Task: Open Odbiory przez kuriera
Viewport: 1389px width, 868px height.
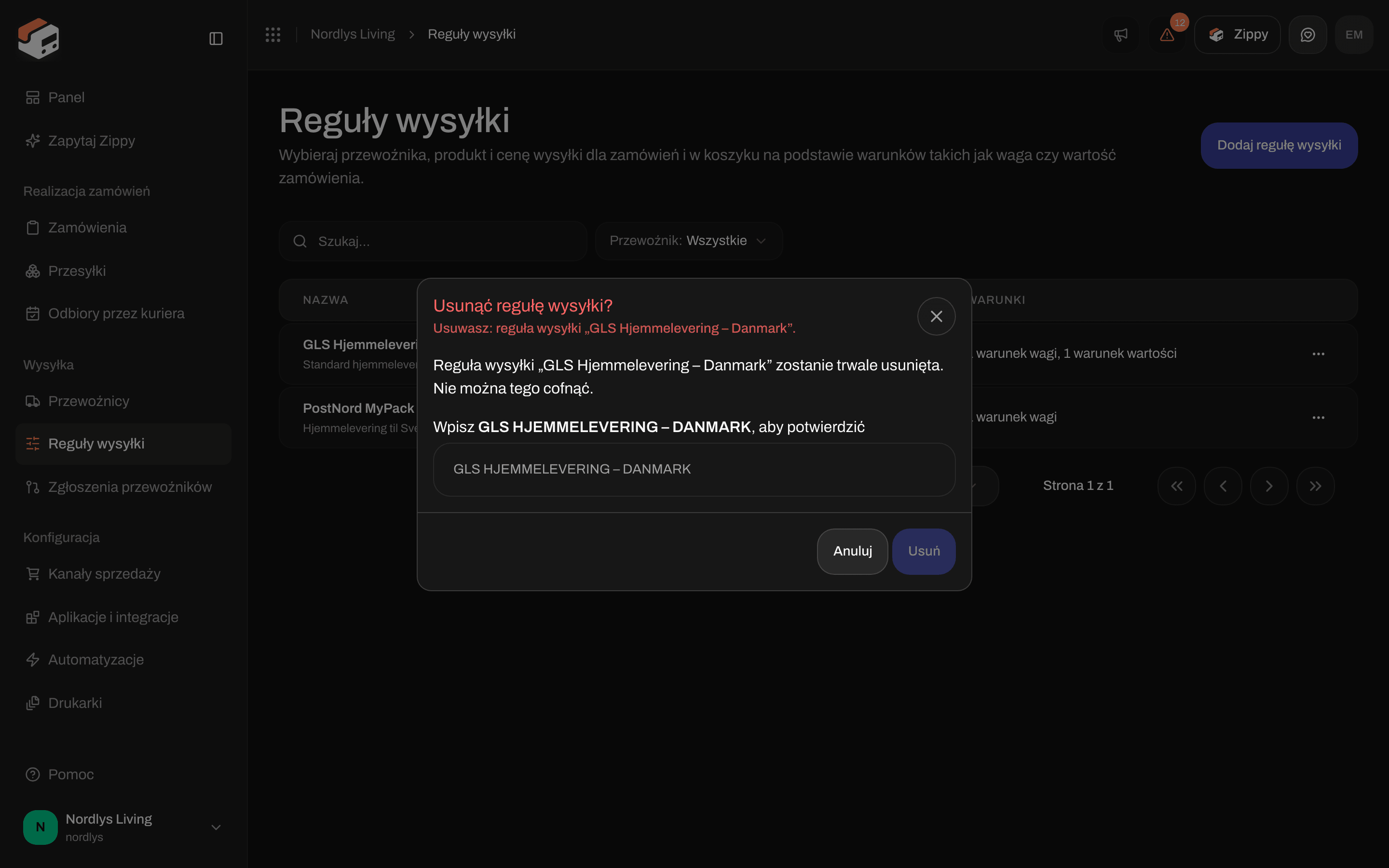Action: click(x=123, y=313)
